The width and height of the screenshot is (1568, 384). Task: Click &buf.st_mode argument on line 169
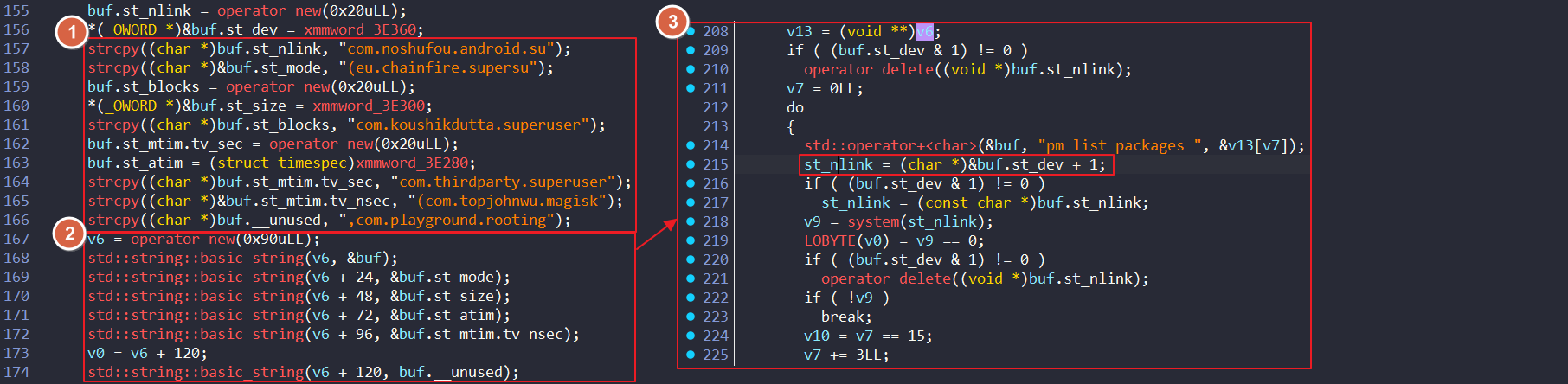(x=442, y=277)
